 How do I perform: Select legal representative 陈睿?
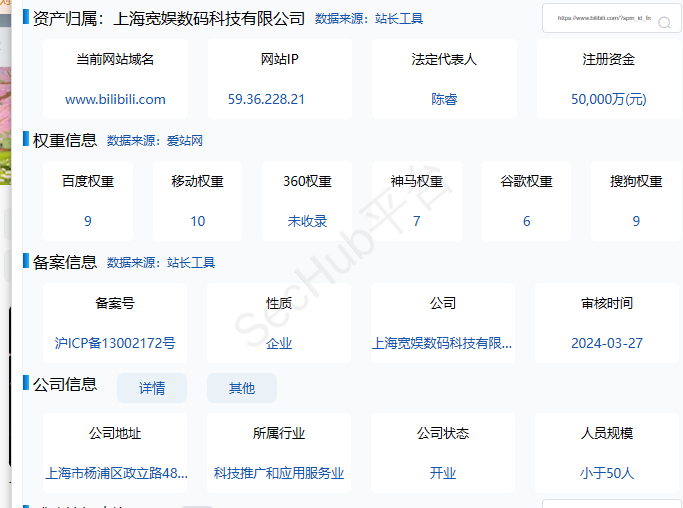(x=444, y=99)
